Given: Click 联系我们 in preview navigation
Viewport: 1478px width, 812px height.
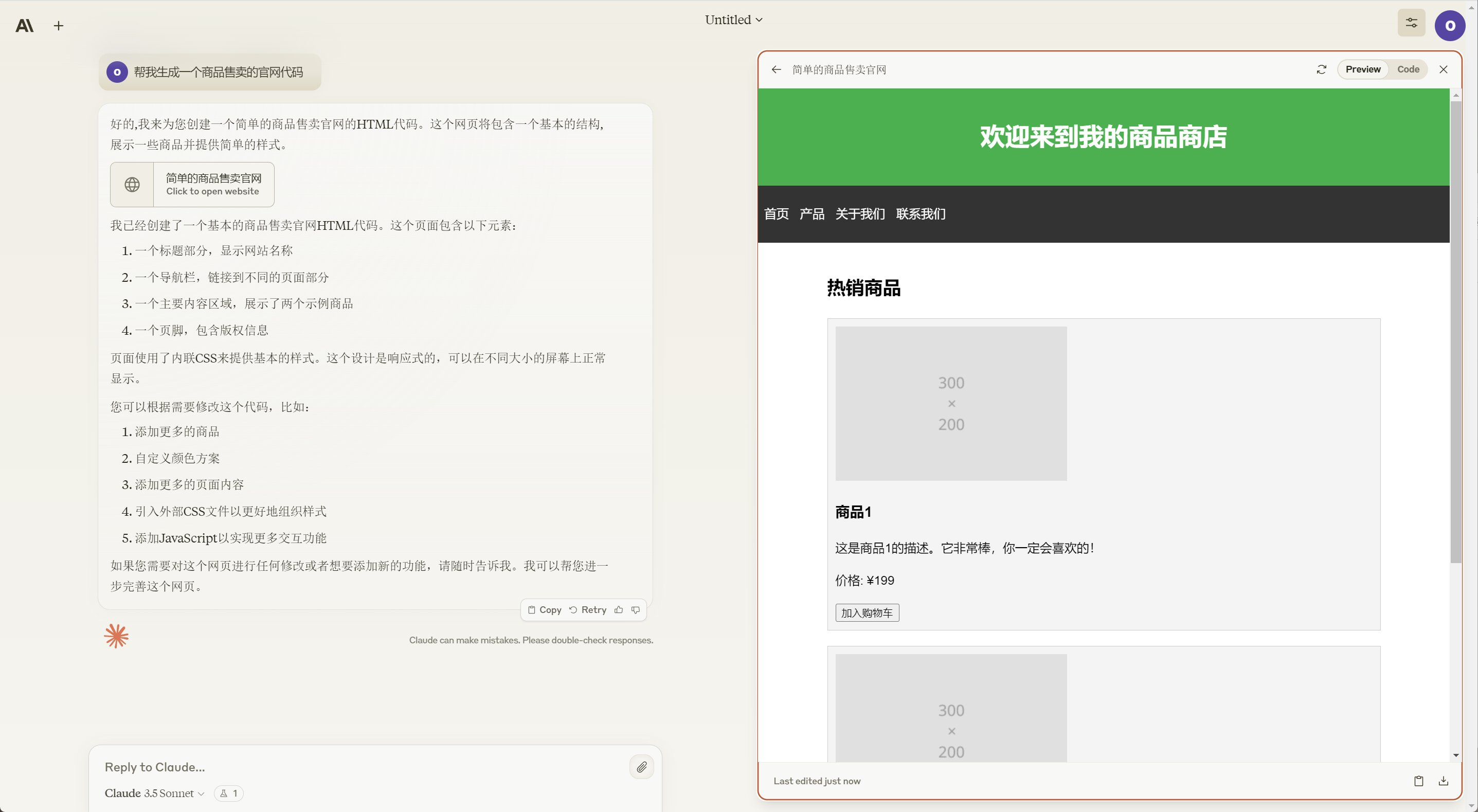Looking at the screenshot, I should [x=921, y=214].
